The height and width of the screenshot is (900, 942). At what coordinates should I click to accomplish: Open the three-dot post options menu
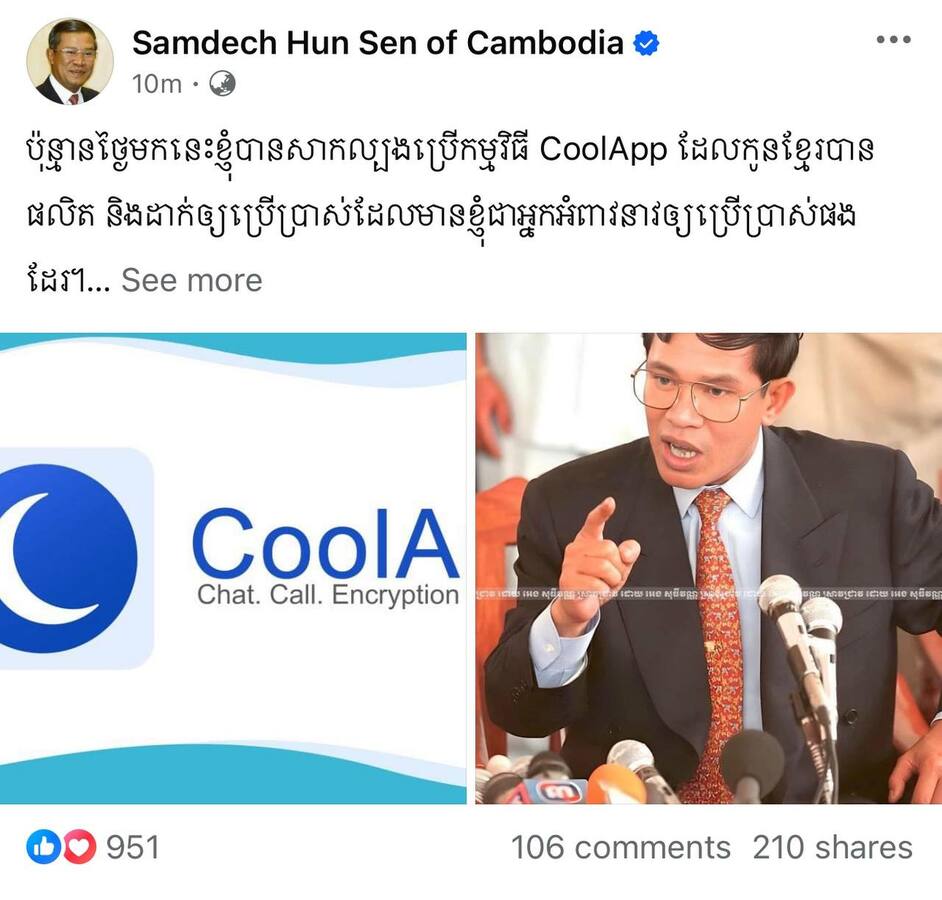tap(893, 40)
